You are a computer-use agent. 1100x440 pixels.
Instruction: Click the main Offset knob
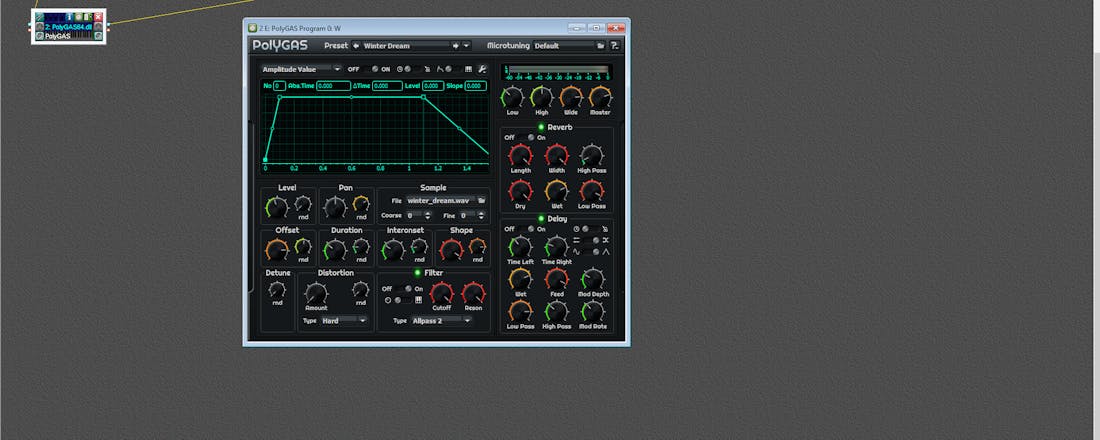click(x=276, y=249)
